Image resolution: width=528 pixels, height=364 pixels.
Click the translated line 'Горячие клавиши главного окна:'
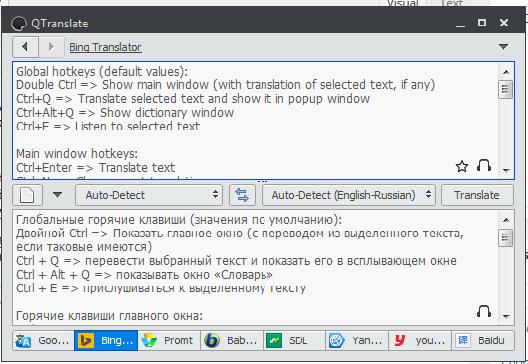(x=109, y=316)
